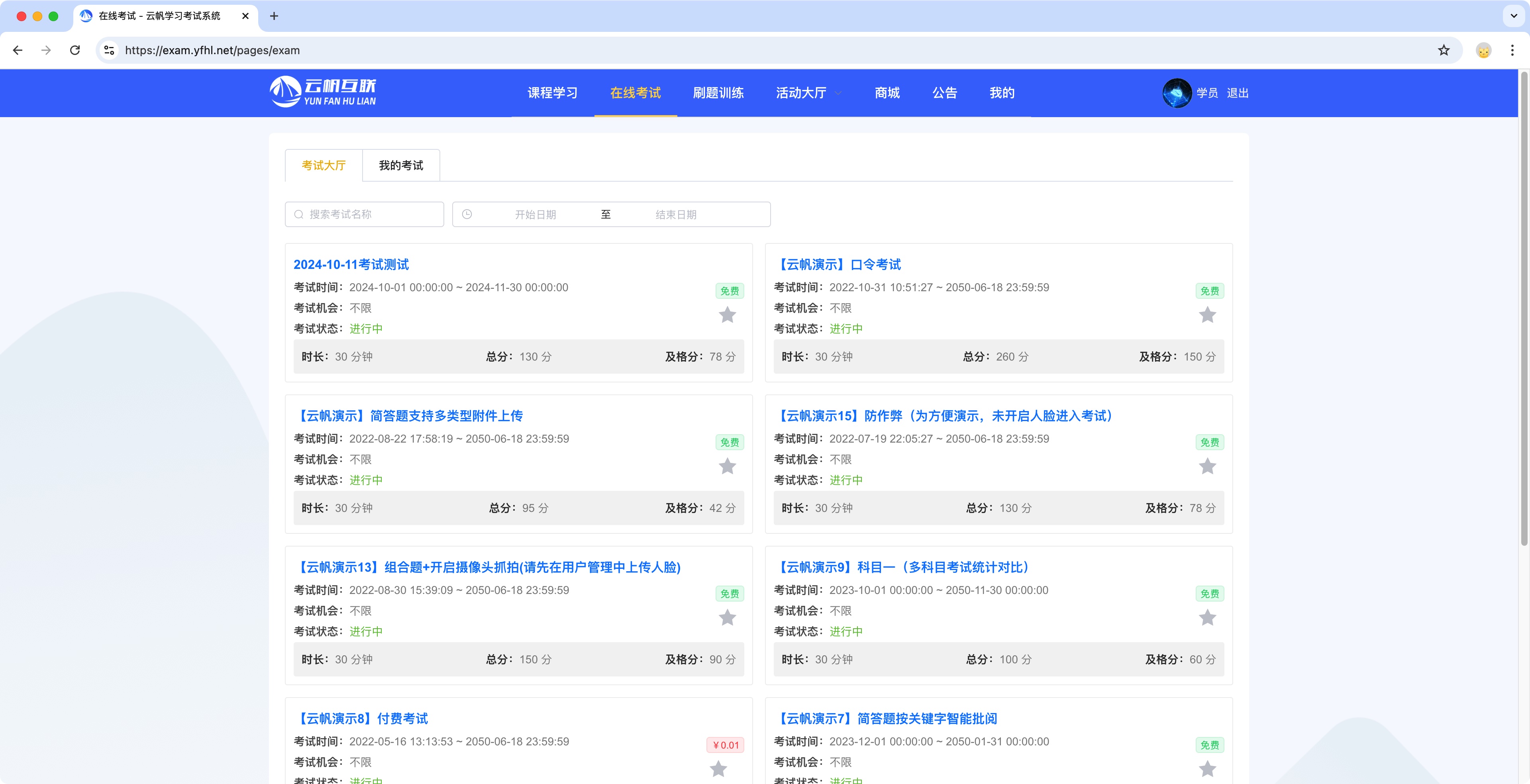Open the 【云帆演示8】付费考试 title
The height and width of the screenshot is (784, 1530).
[x=361, y=719]
